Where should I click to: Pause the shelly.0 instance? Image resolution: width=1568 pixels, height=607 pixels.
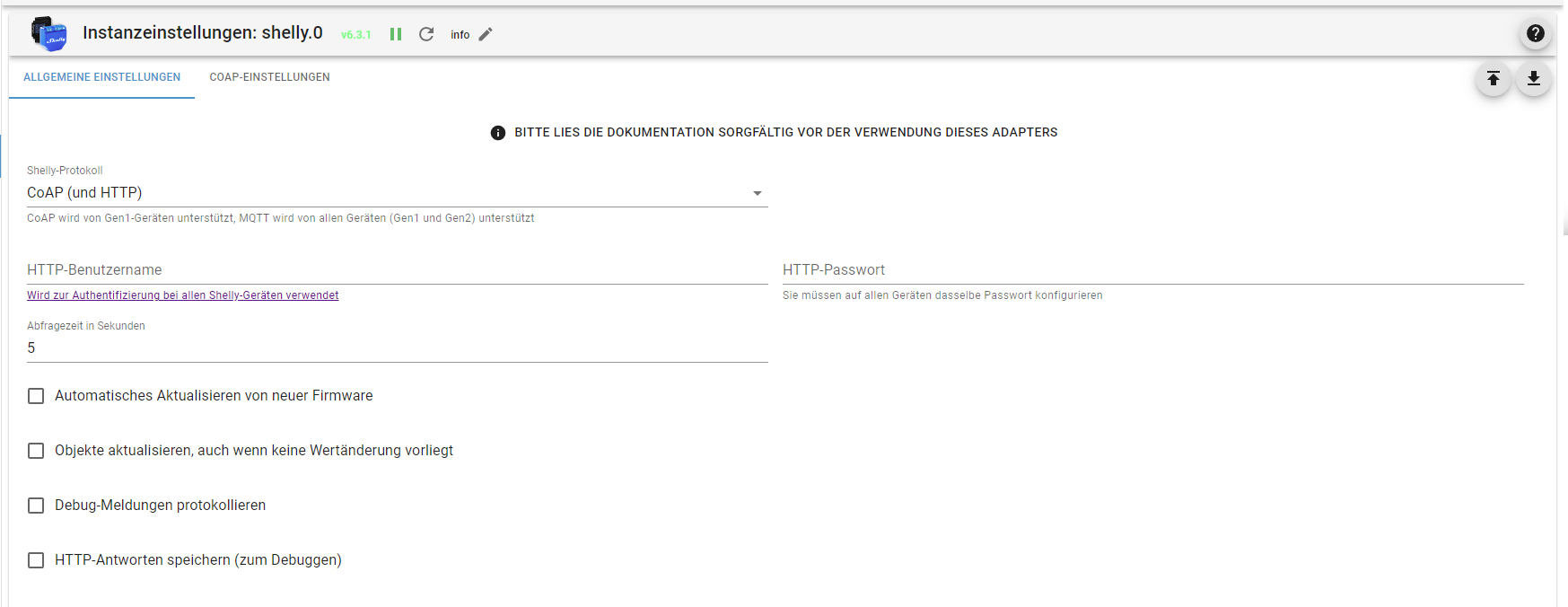point(396,34)
